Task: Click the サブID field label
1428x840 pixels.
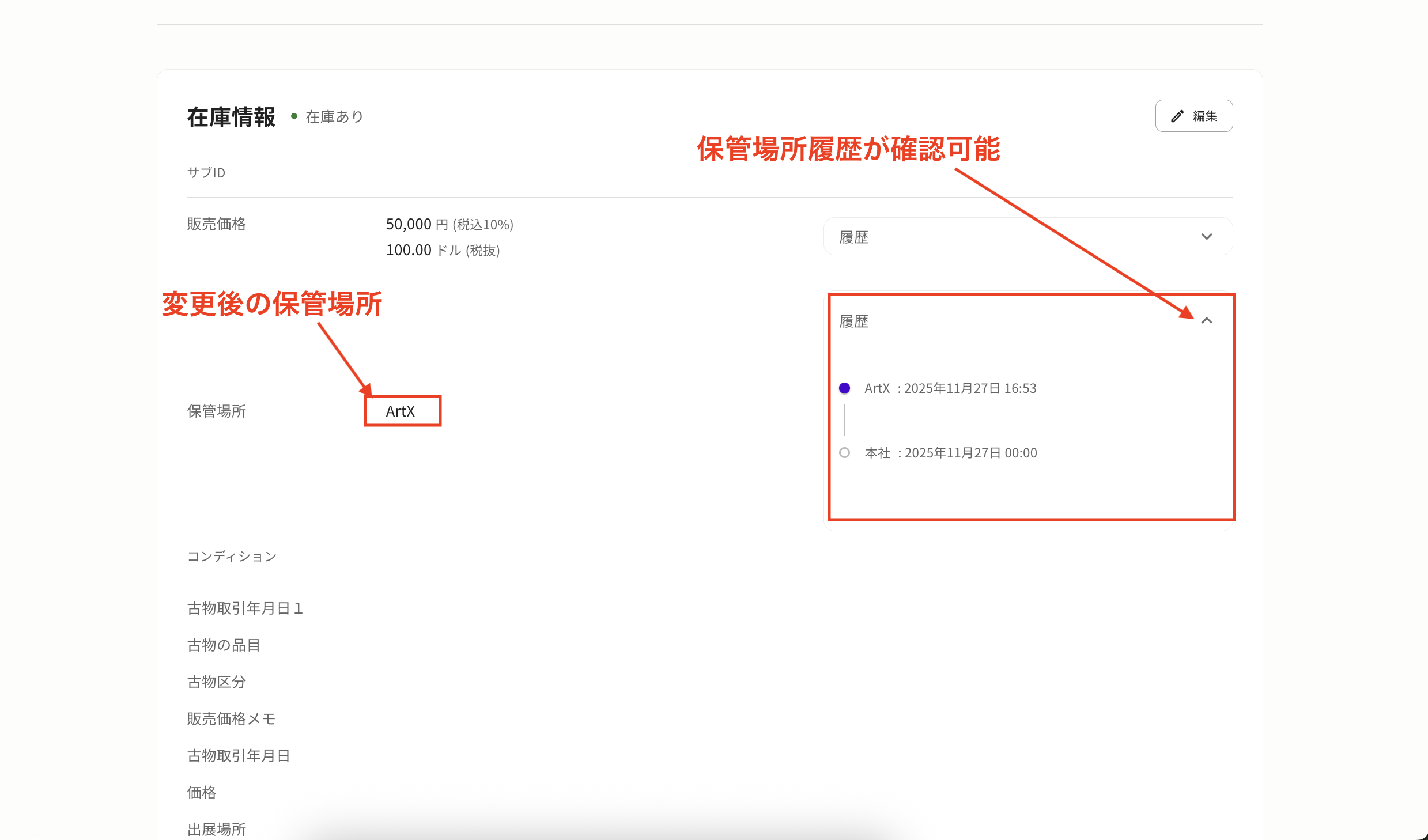Action: (x=206, y=173)
